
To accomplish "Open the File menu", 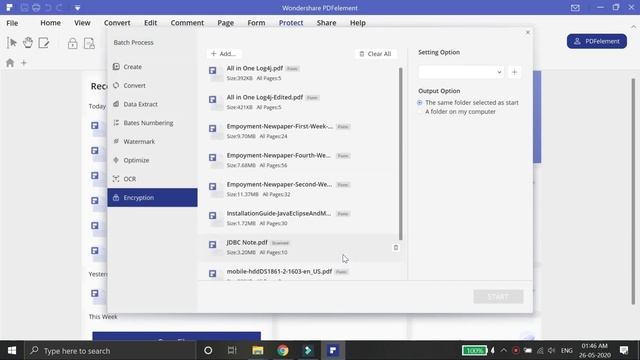I will tap(12, 23).
